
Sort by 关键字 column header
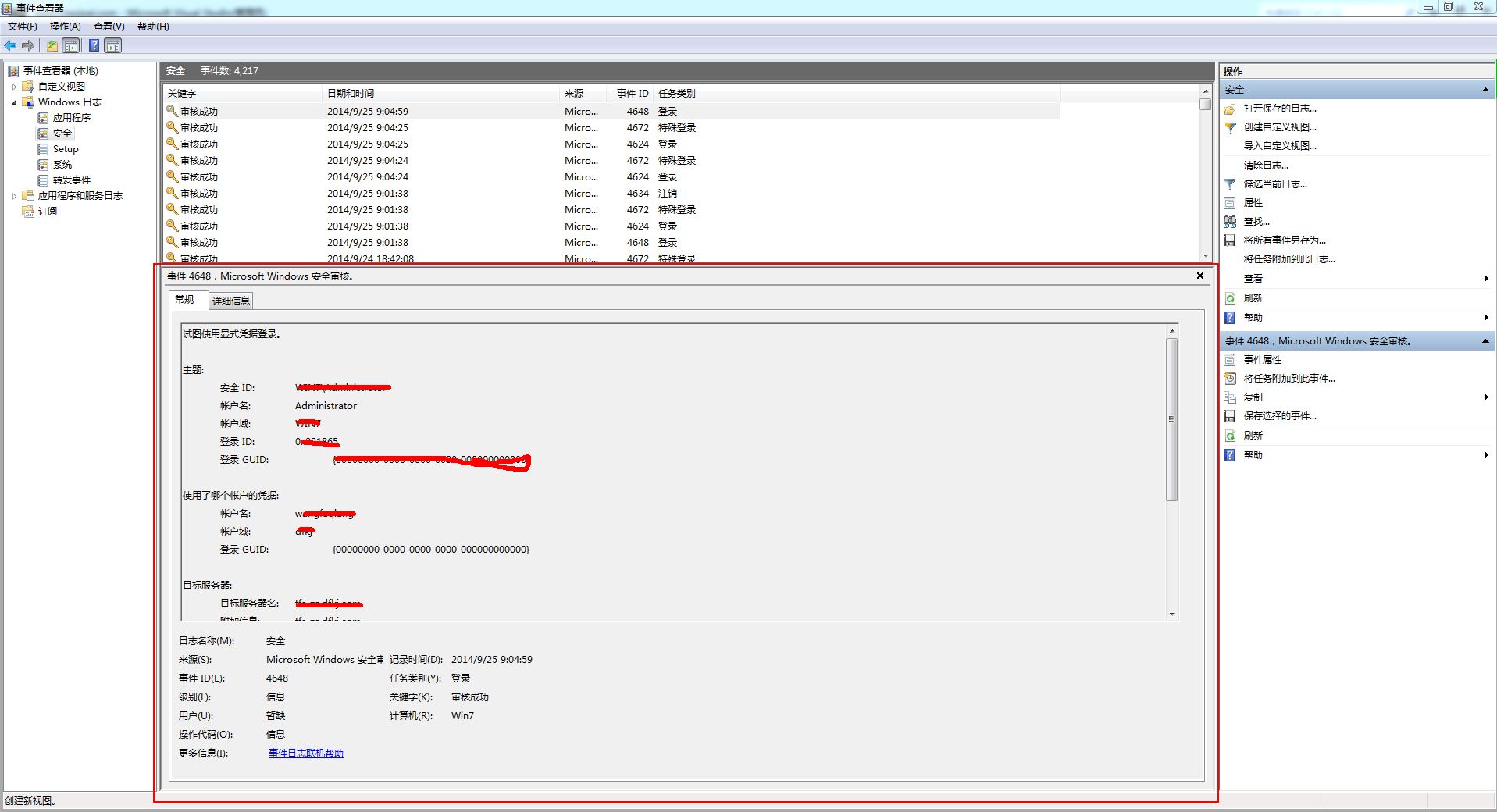243,94
